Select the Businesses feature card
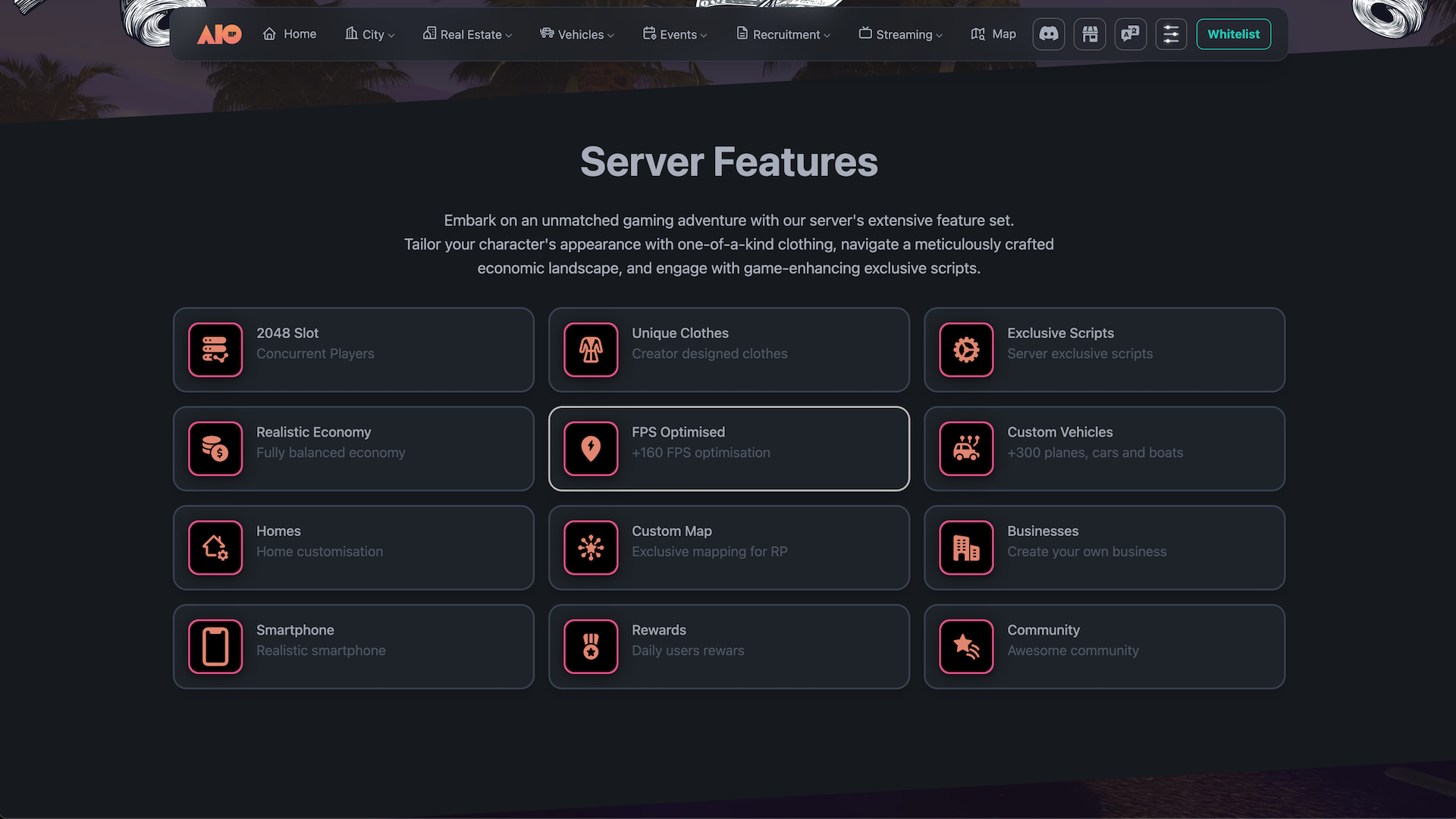The height and width of the screenshot is (819, 1456). tap(1104, 548)
